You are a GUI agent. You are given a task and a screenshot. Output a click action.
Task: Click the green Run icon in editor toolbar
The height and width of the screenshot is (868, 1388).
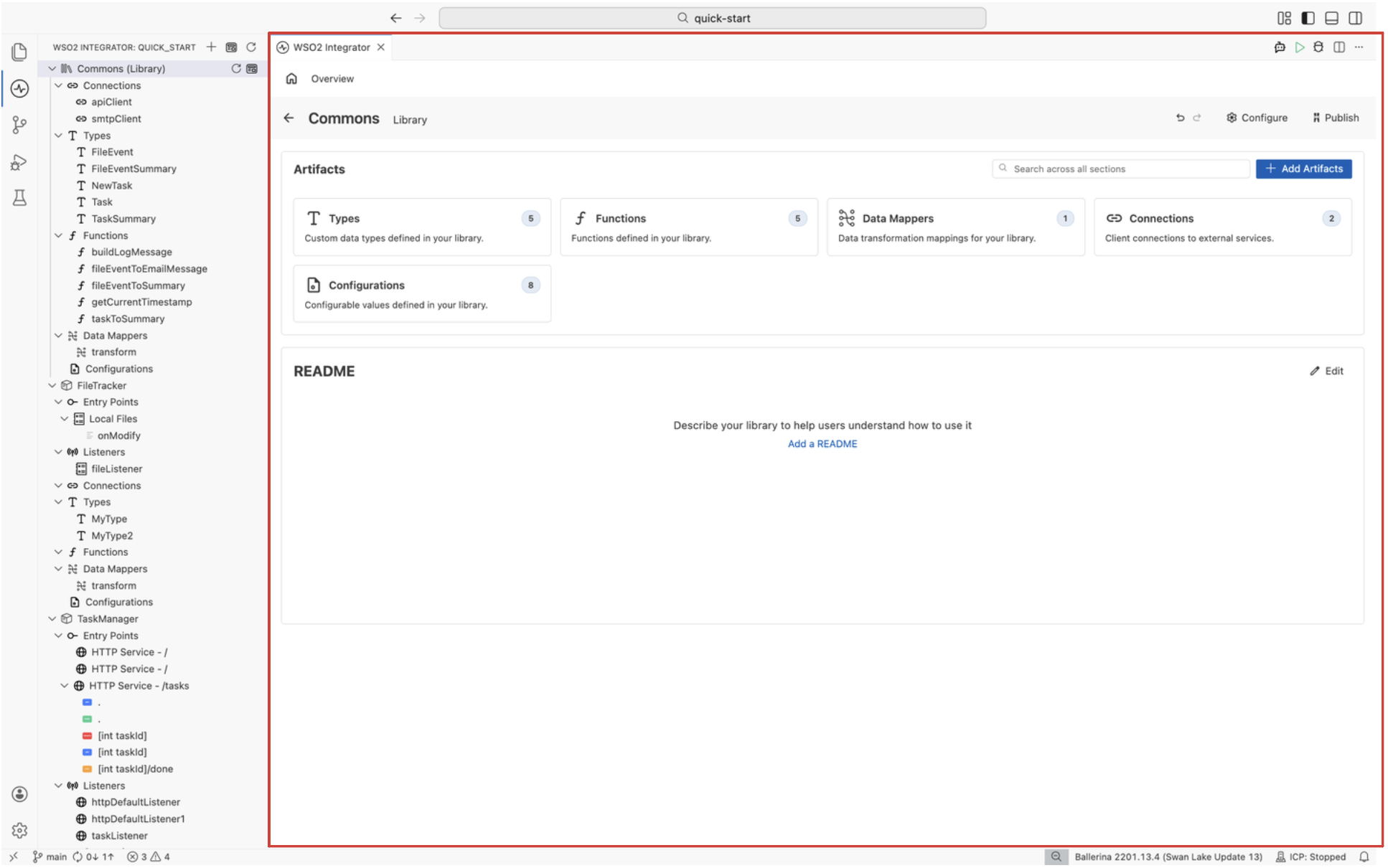click(x=1299, y=47)
